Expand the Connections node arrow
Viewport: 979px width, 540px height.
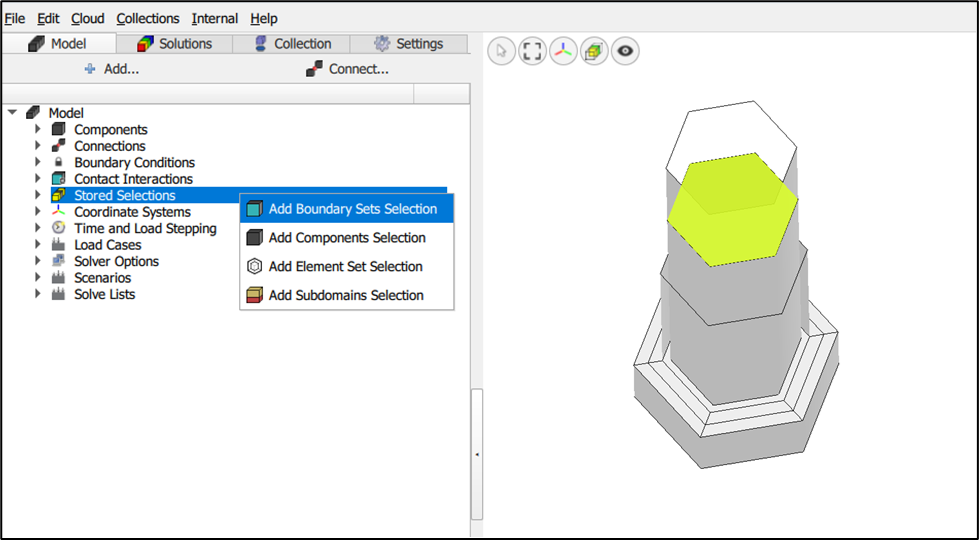point(37,145)
